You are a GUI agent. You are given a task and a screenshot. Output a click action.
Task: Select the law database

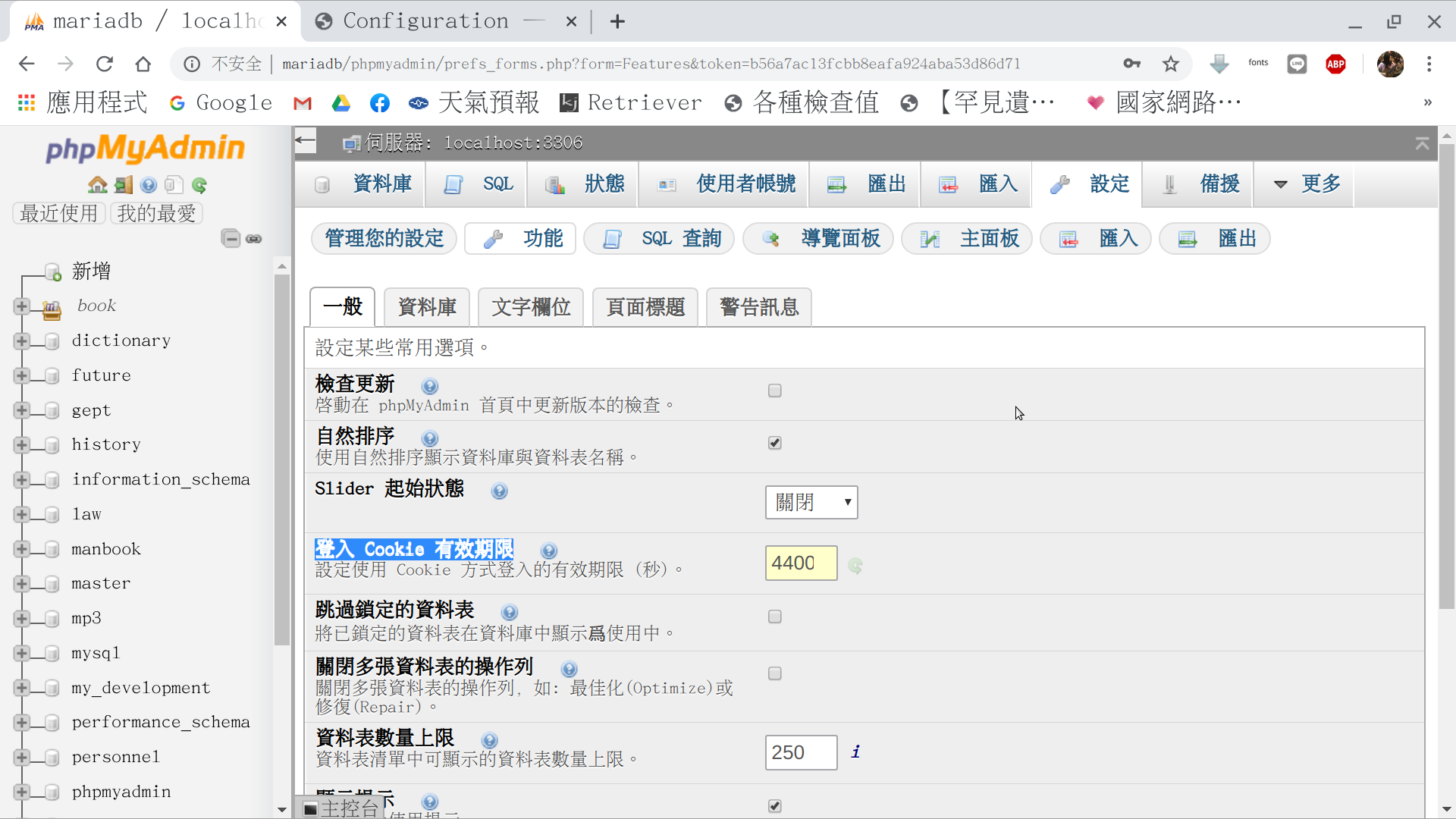tap(86, 514)
